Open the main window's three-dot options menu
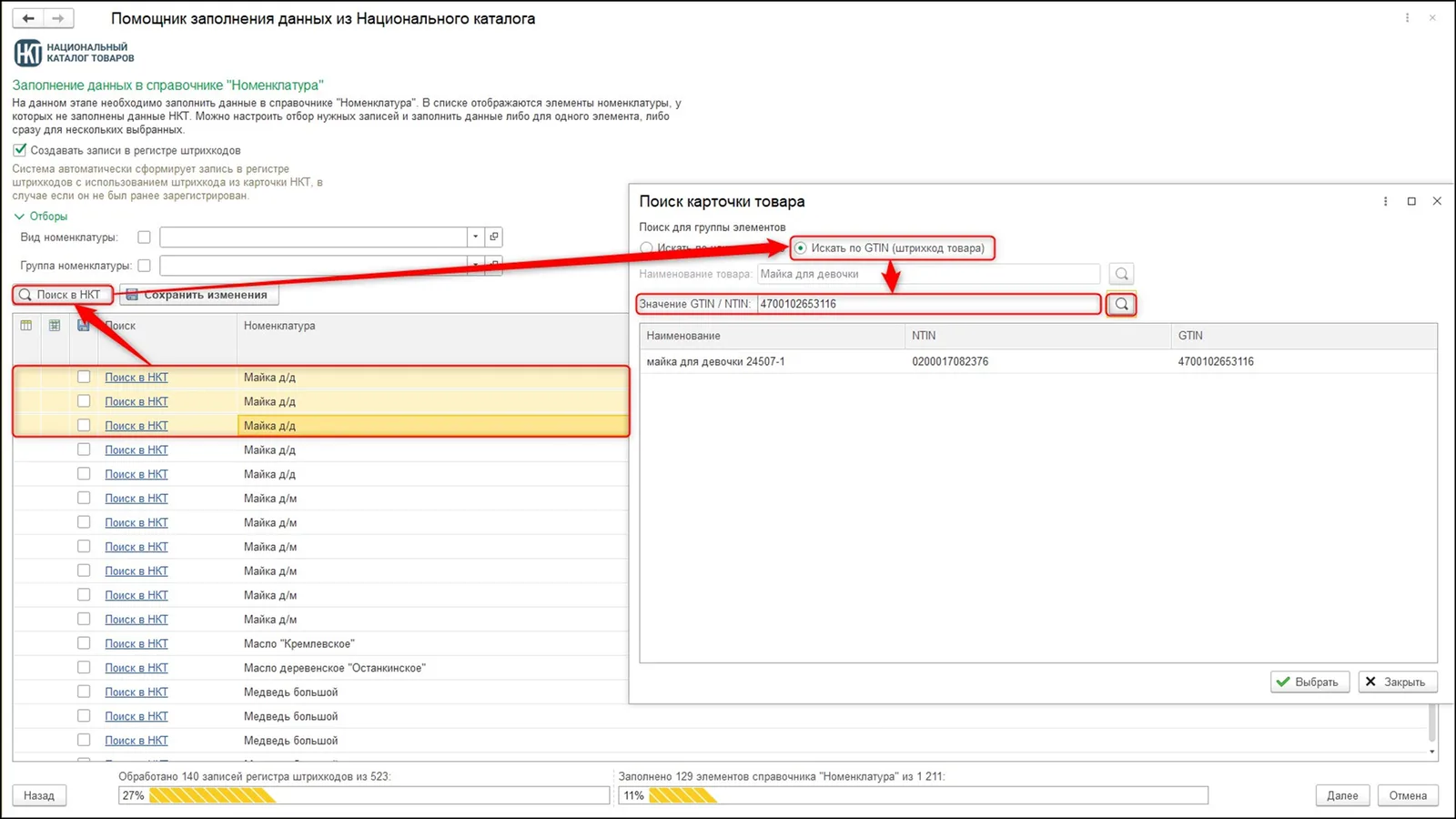1456x819 pixels. click(1407, 18)
